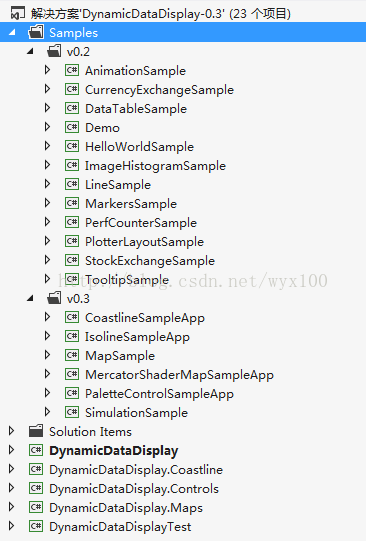Select the DynamicDataDisplayTest project name
This screenshot has height=541, width=366.
(x=120, y=527)
